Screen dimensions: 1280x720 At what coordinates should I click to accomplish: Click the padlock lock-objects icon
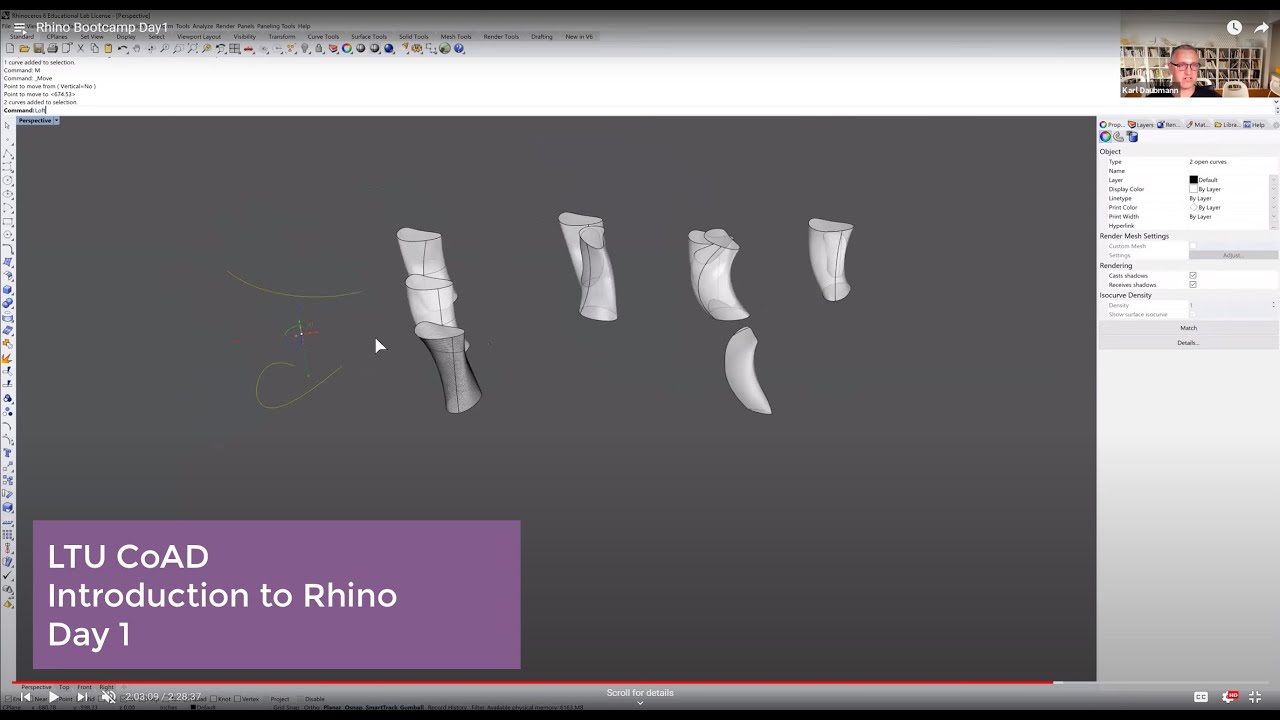tap(319, 48)
